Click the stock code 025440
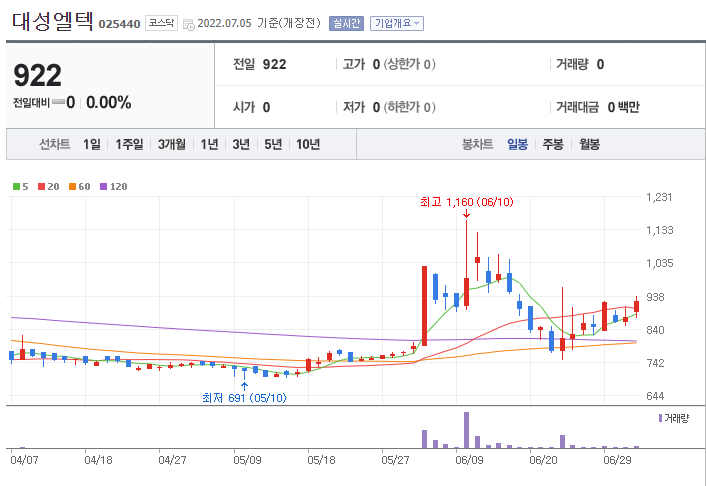This screenshot has height=486, width=706. tap(119, 24)
